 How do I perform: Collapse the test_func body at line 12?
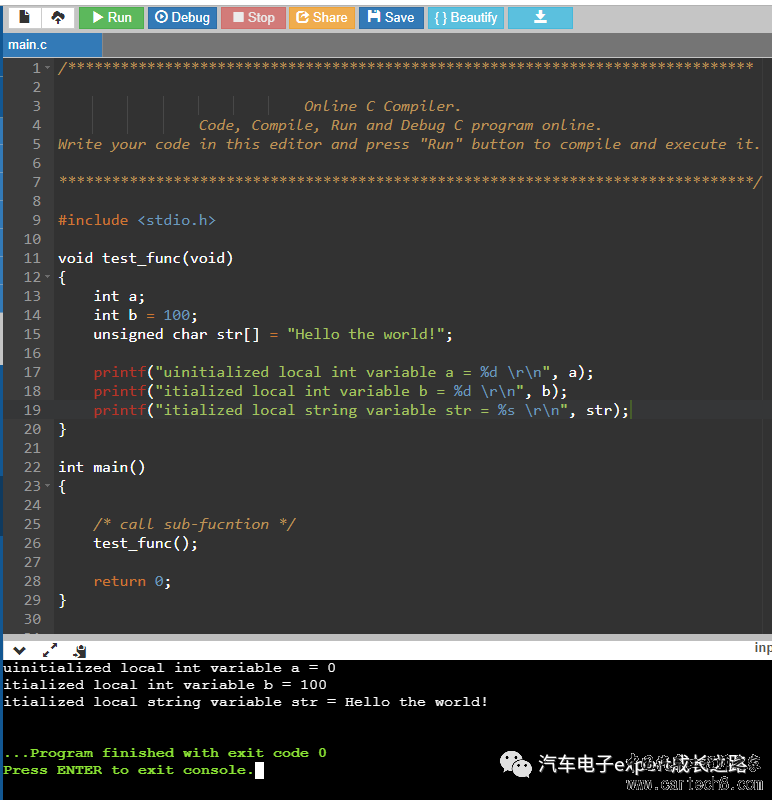point(47,277)
